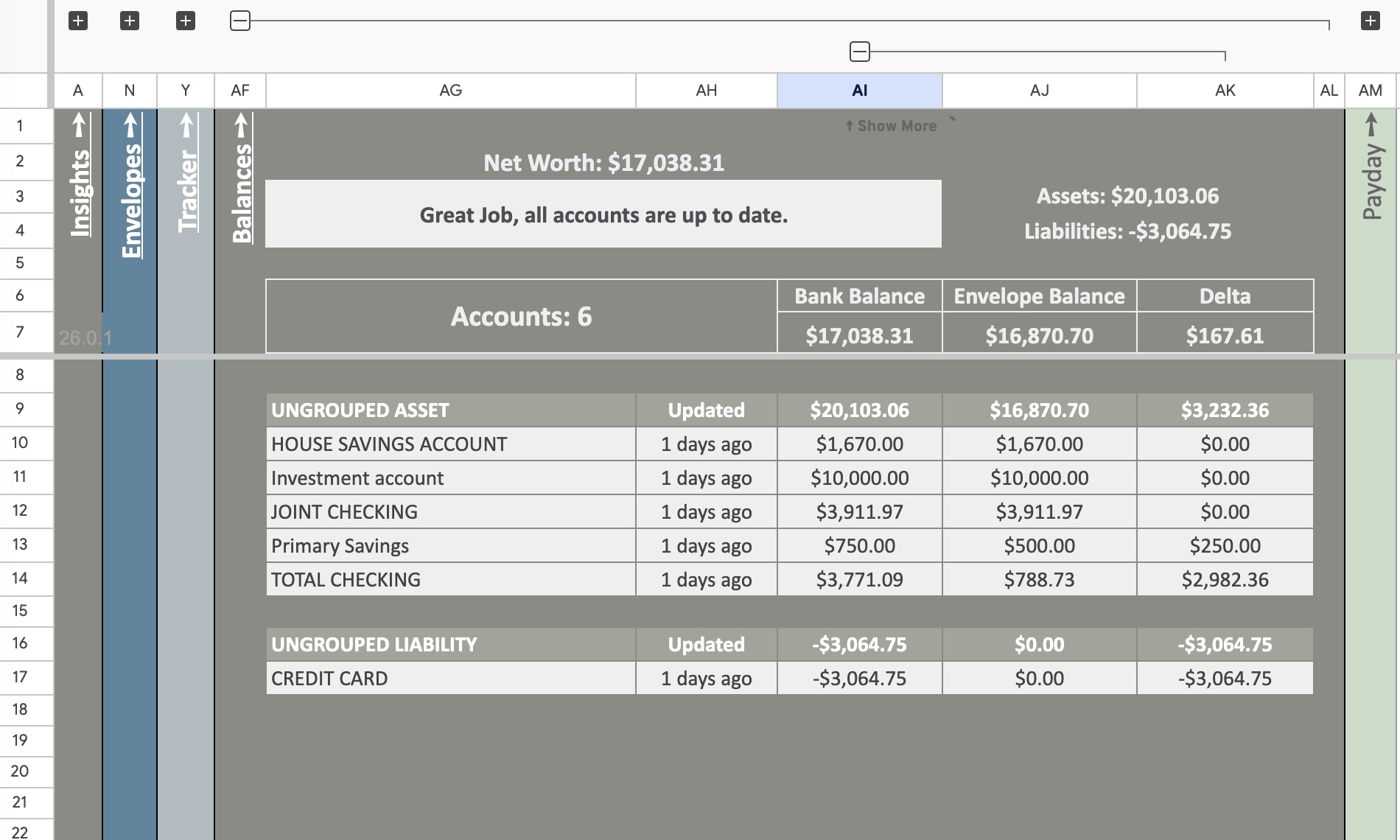The height and width of the screenshot is (840, 1400).
Task: Select column header AK
Action: (1225, 90)
